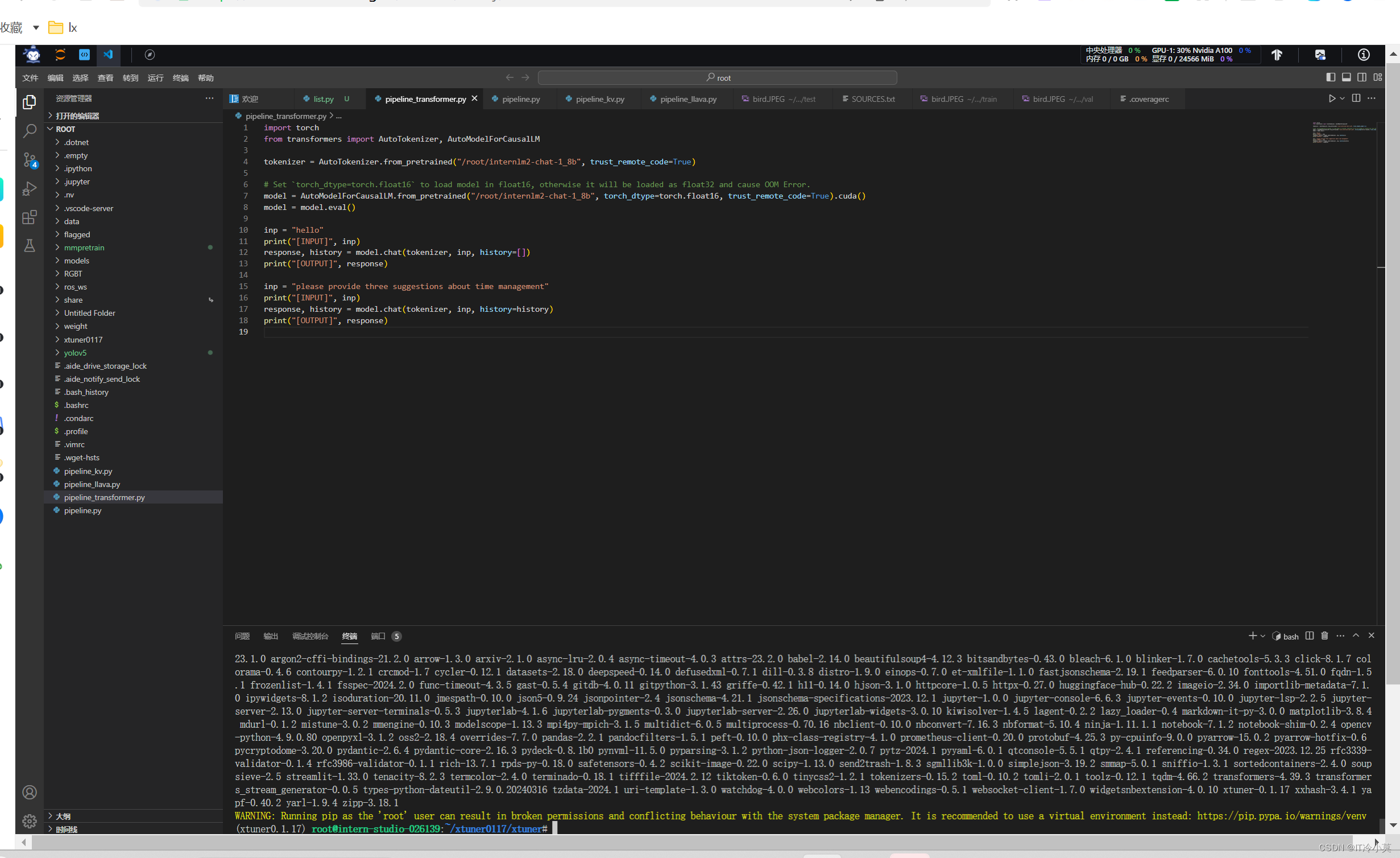Open the Extensions view

30,217
